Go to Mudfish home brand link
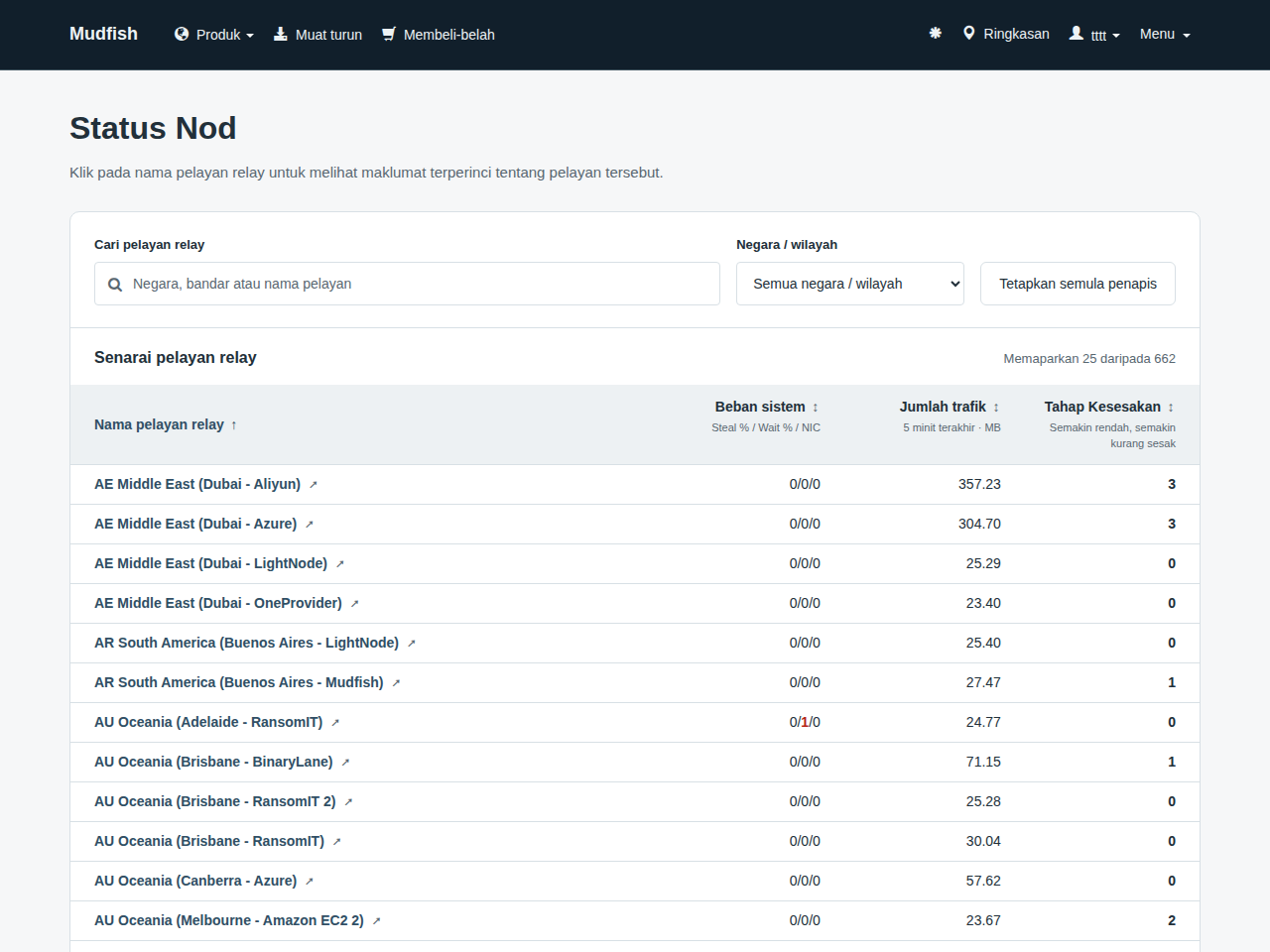 103,34
